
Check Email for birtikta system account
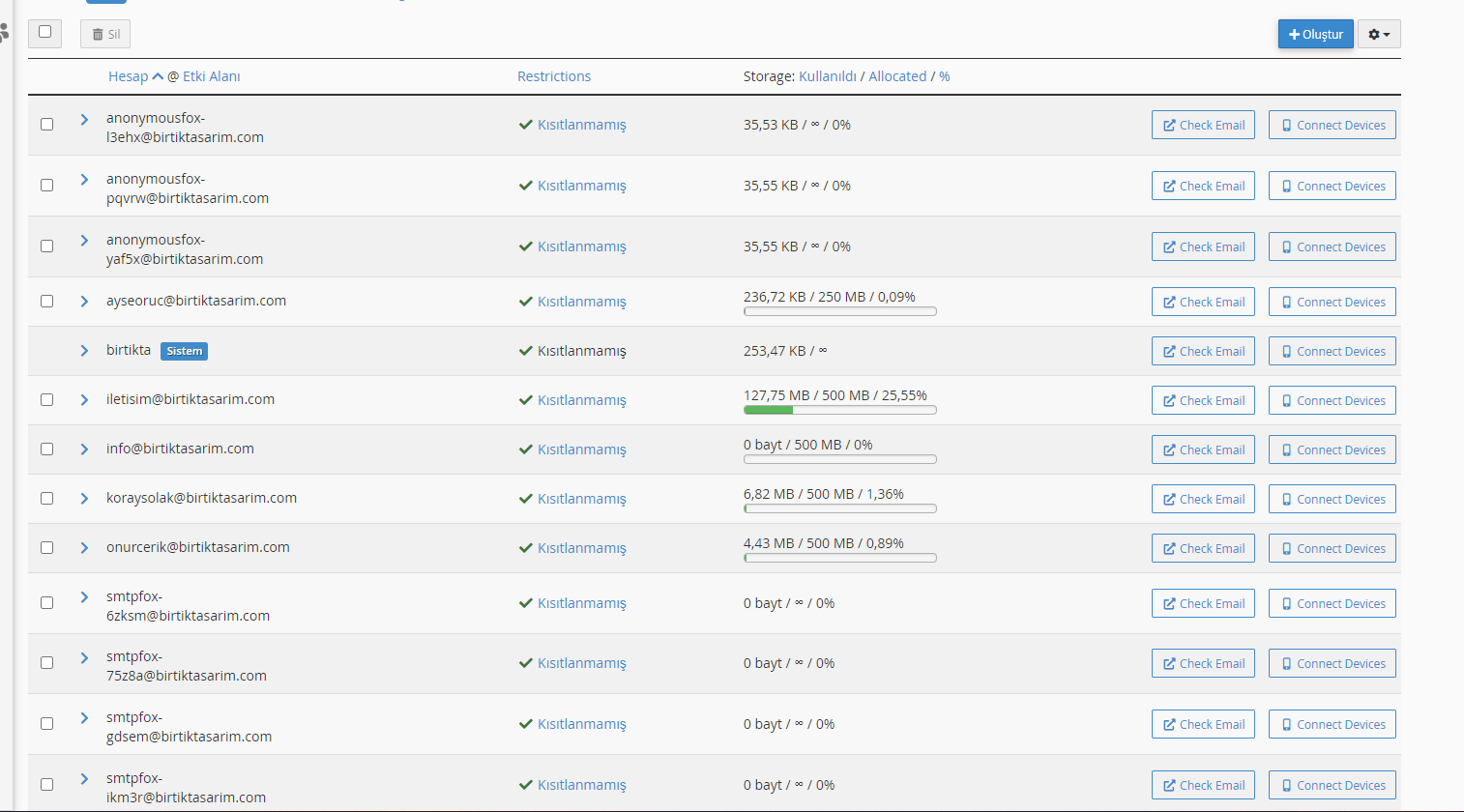click(x=1203, y=351)
